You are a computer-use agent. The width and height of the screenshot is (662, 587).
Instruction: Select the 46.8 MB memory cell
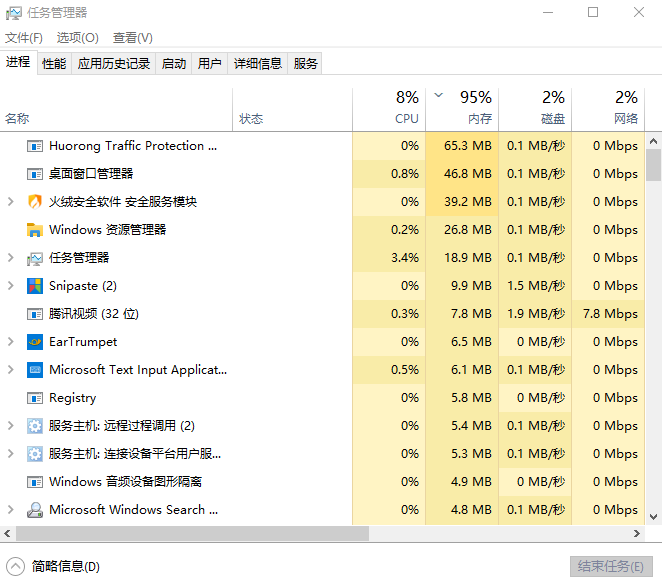click(x=462, y=174)
